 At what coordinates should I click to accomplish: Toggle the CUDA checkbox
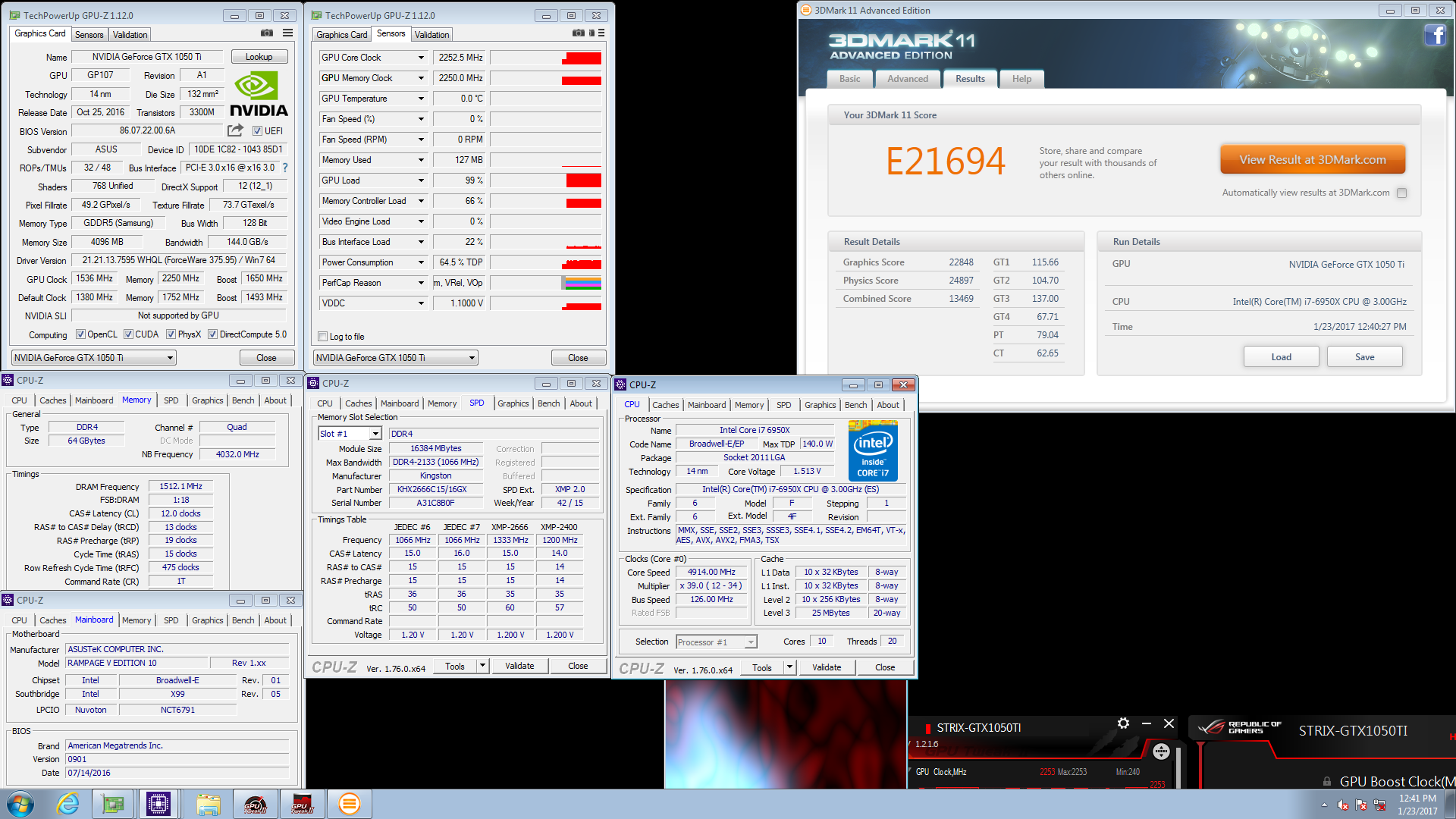pos(128,334)
